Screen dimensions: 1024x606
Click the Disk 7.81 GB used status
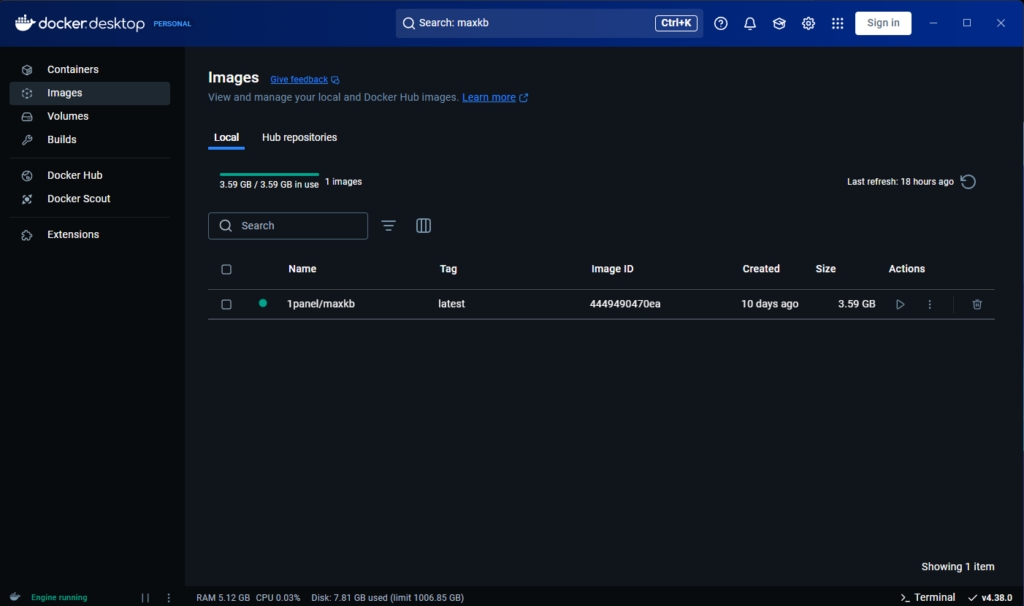click(x=387, y=598)
